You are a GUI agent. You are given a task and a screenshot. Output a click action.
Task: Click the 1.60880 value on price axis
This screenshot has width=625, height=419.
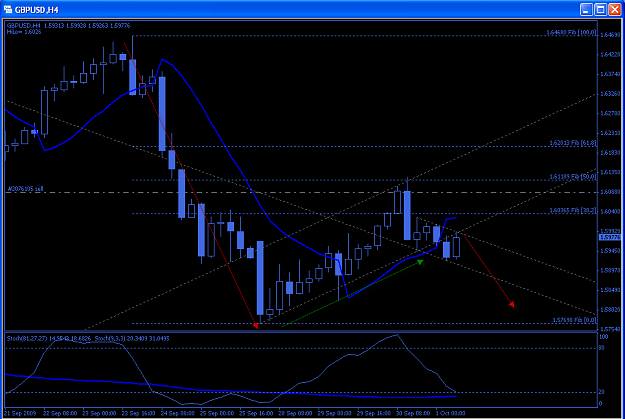(610, 192)
